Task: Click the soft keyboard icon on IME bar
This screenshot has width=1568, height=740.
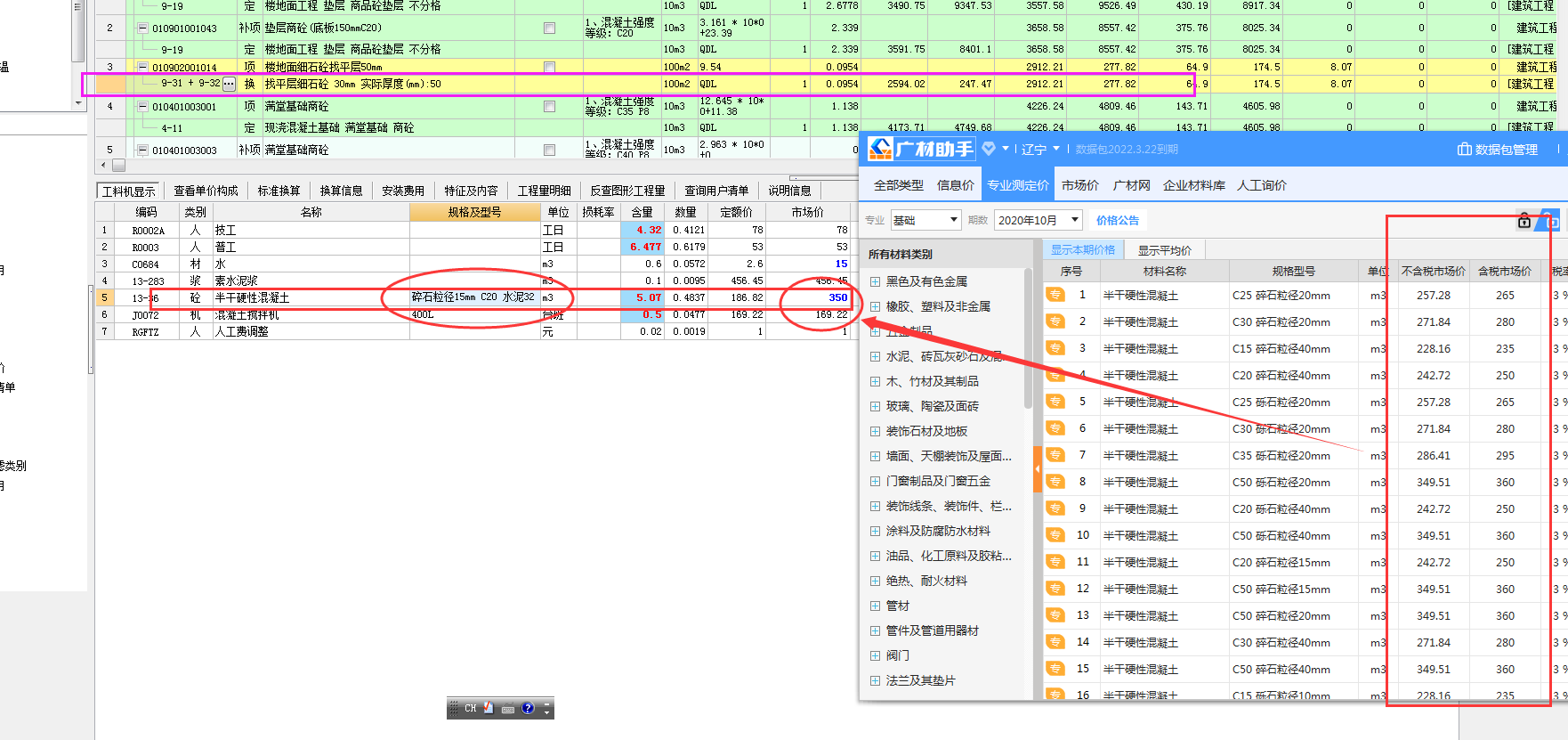Action: pos(508,709)
